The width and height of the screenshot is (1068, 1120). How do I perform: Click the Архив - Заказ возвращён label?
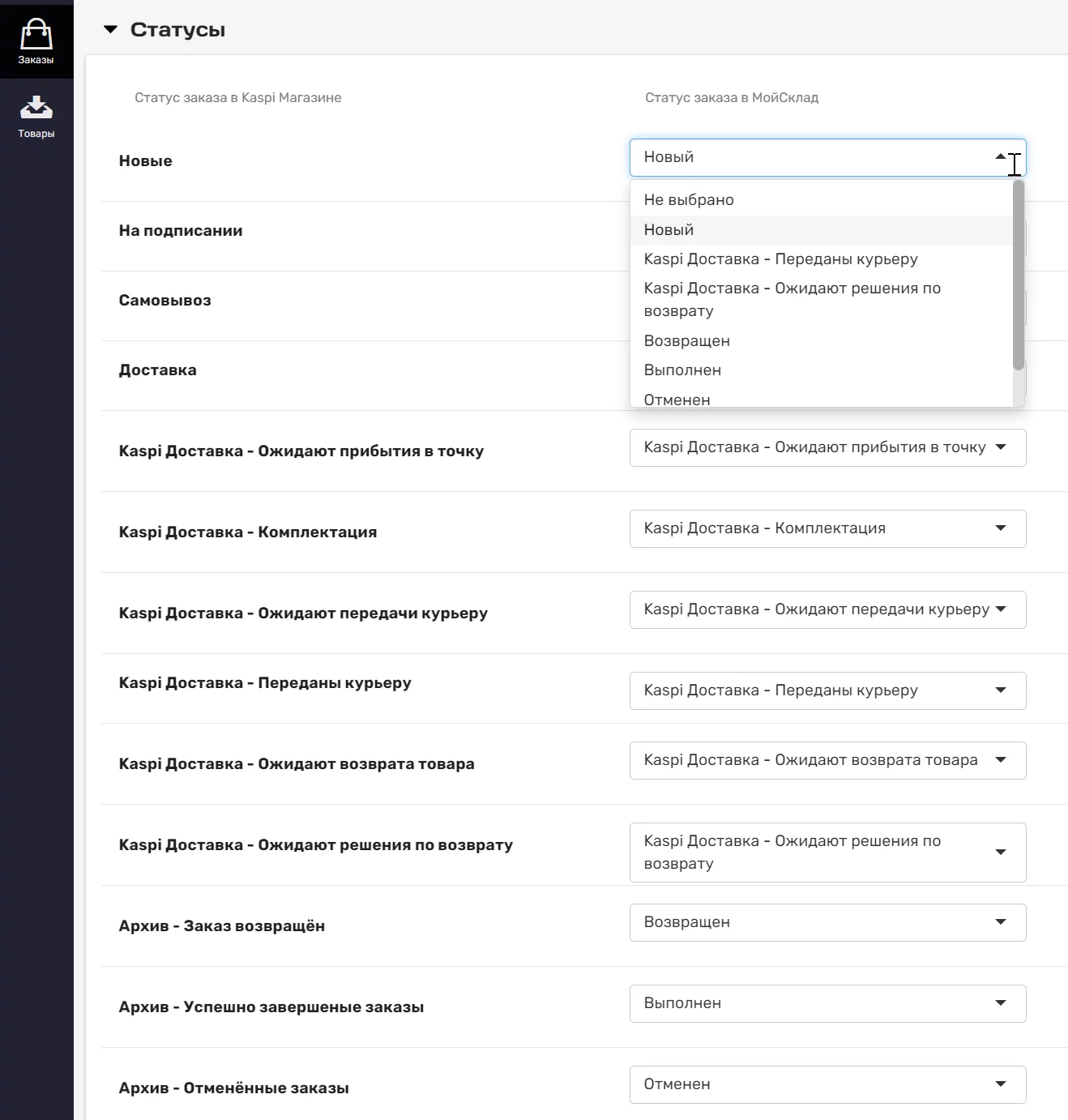click(222, 926)
